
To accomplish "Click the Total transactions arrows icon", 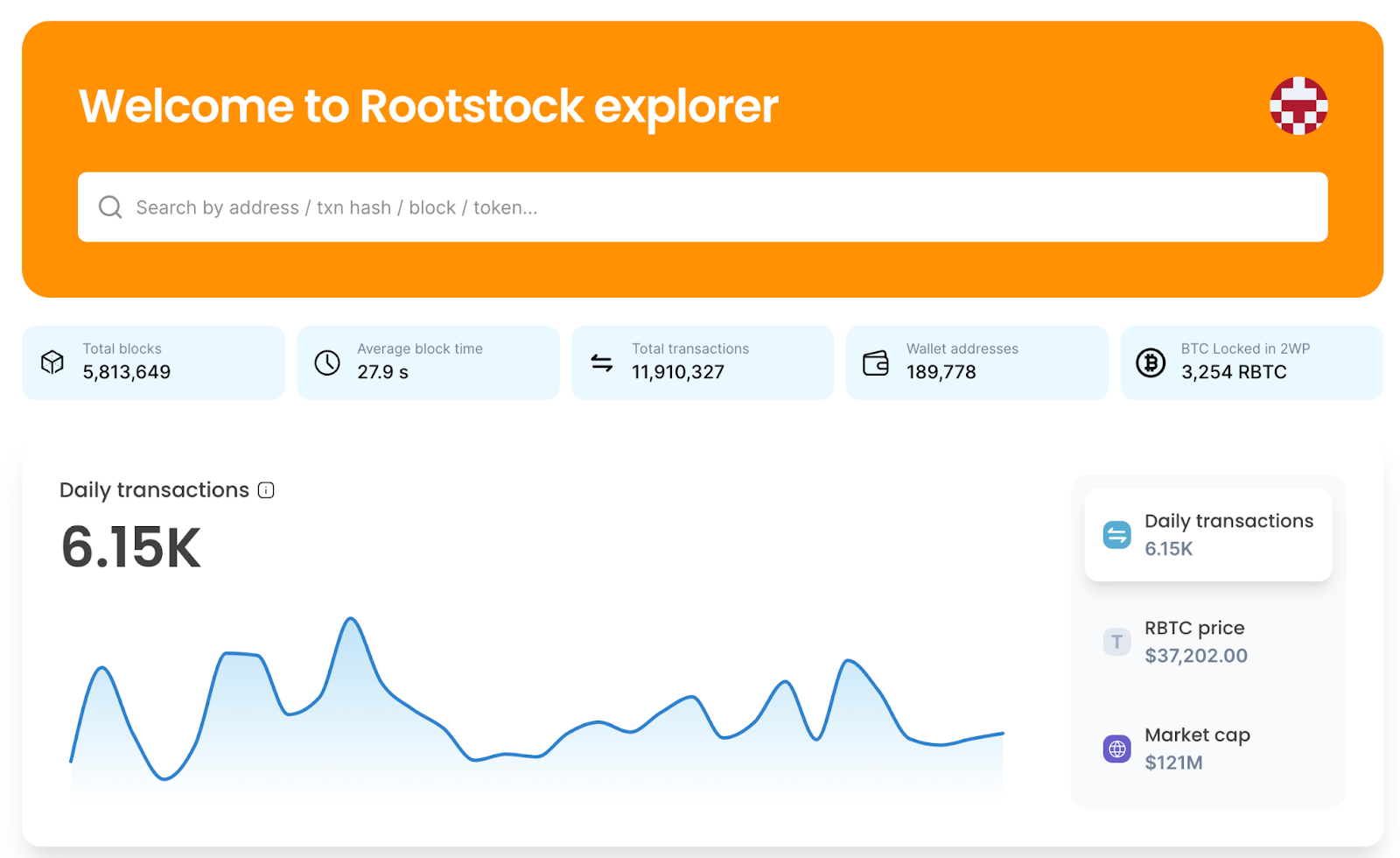I will 602,362.
